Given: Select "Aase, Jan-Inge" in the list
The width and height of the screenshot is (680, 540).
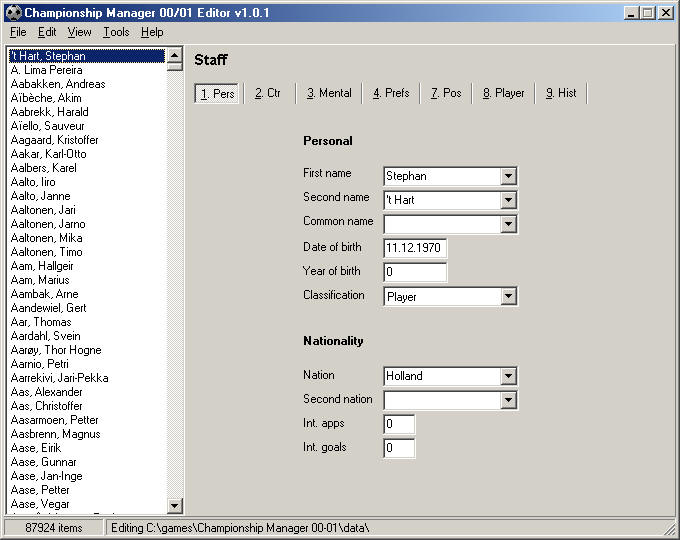Looking at the screenshot, I should 87,476.
